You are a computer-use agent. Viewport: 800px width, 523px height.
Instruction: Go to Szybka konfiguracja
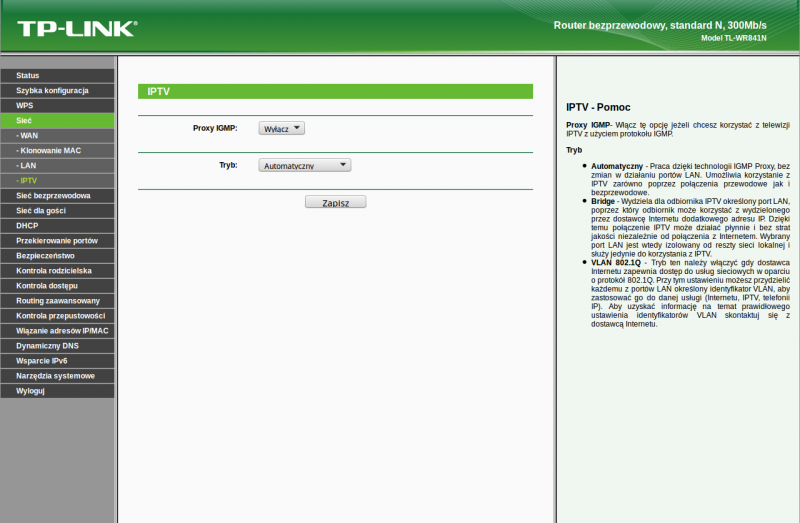coord(58,91)
